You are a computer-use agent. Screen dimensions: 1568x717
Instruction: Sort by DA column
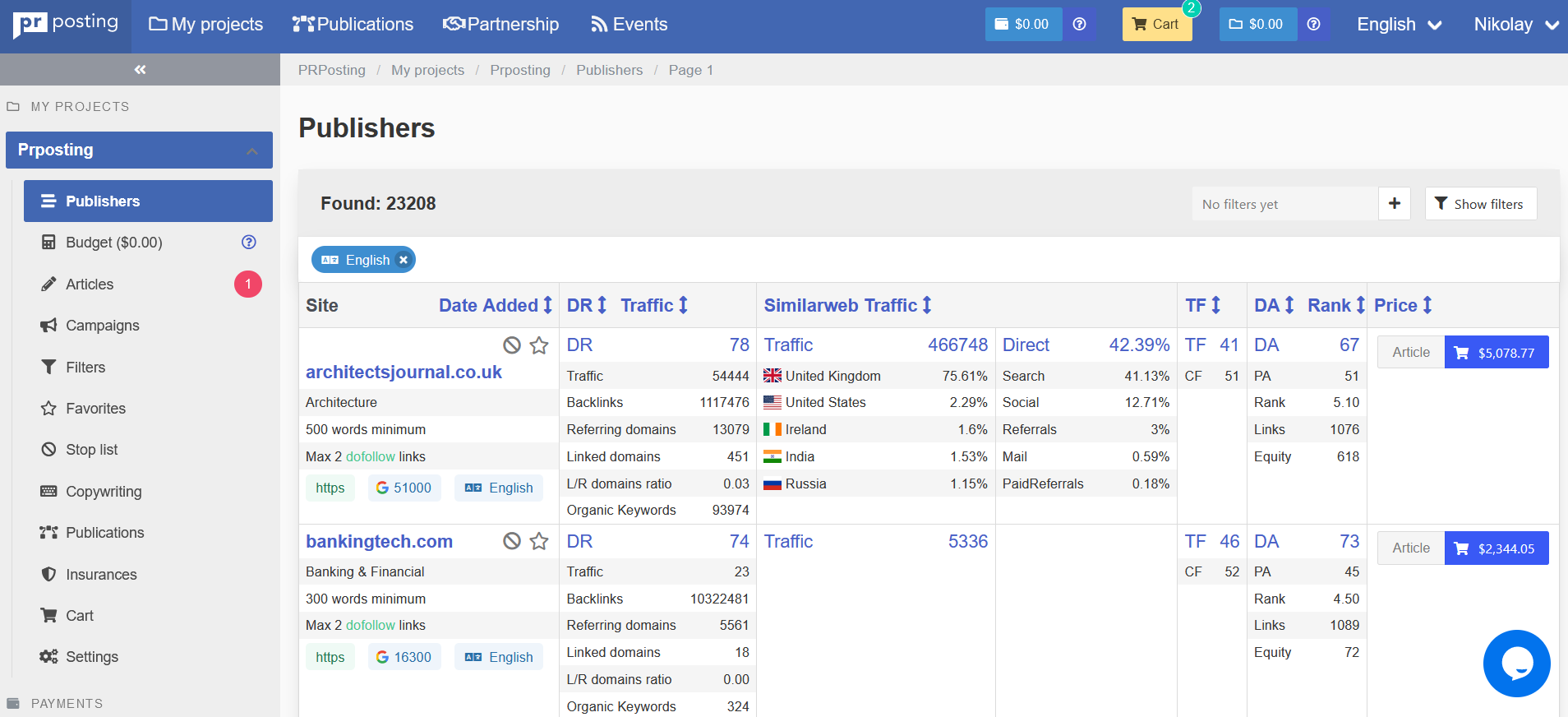pyautogui.click(x=1275, y=305)
